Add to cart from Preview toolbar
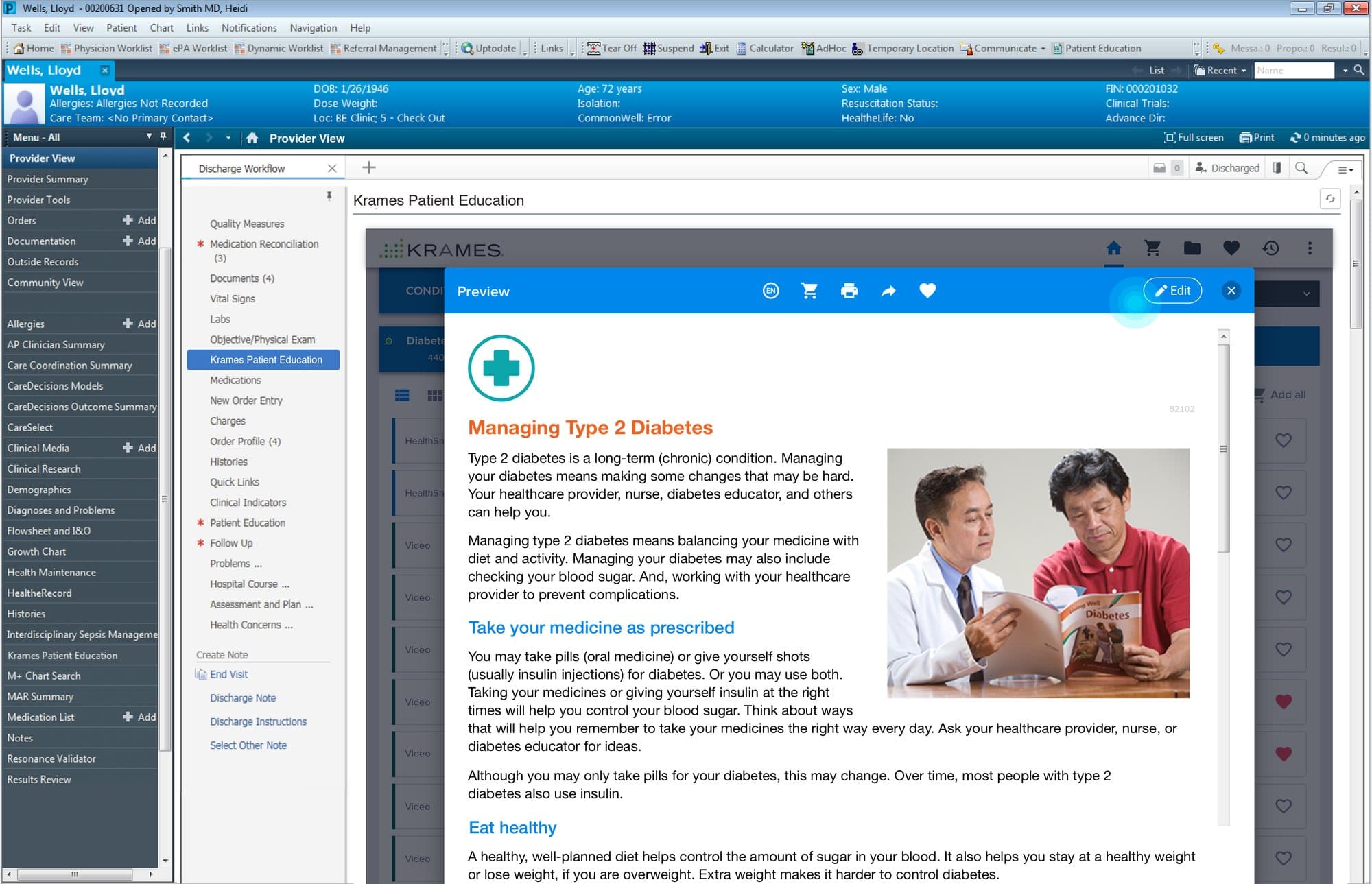This screenshot has width=1372, height=884. (809, 291)
